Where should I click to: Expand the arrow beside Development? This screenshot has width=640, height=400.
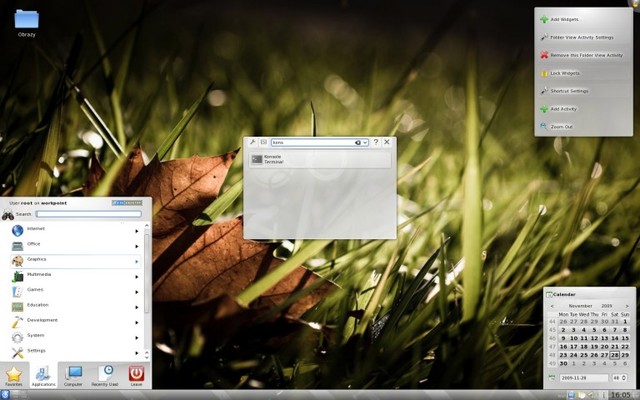pos(137,322)
